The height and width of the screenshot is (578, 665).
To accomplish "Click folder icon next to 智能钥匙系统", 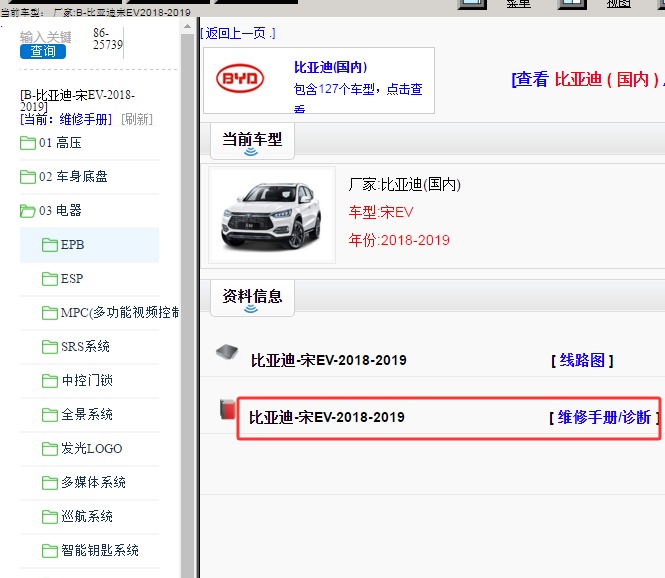I will 50,550.
